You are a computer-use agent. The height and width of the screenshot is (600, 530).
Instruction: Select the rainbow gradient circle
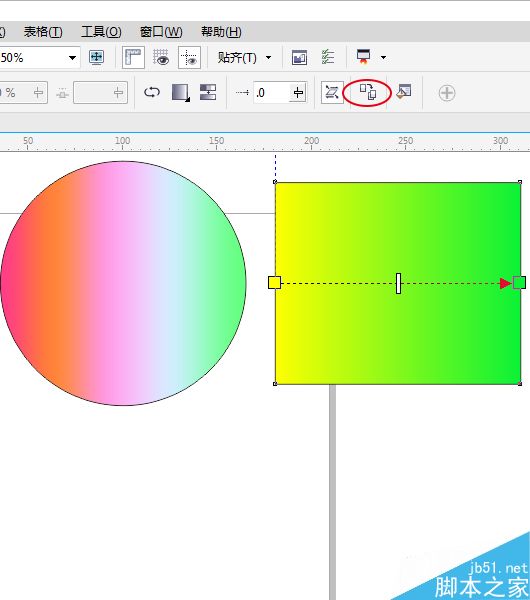coord(123,283)
